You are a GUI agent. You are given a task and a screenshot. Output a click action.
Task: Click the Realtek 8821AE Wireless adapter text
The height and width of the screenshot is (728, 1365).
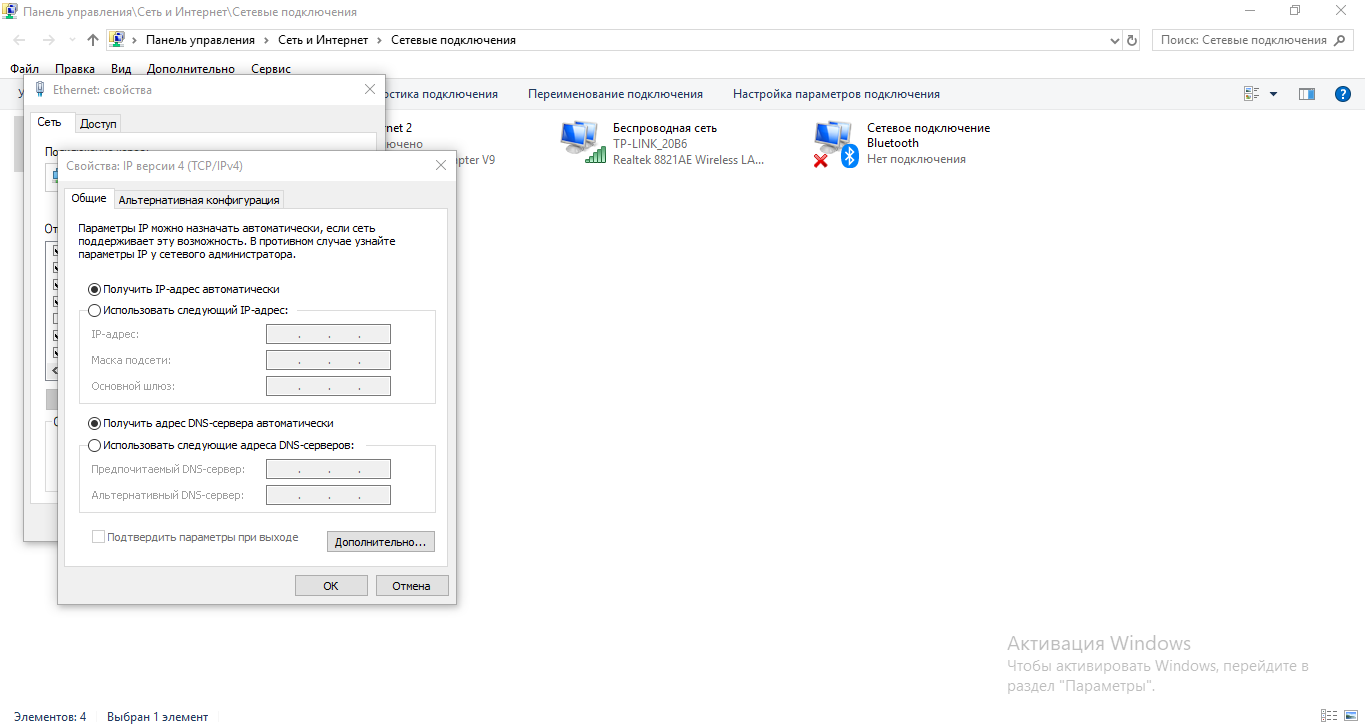click(689, 160)
